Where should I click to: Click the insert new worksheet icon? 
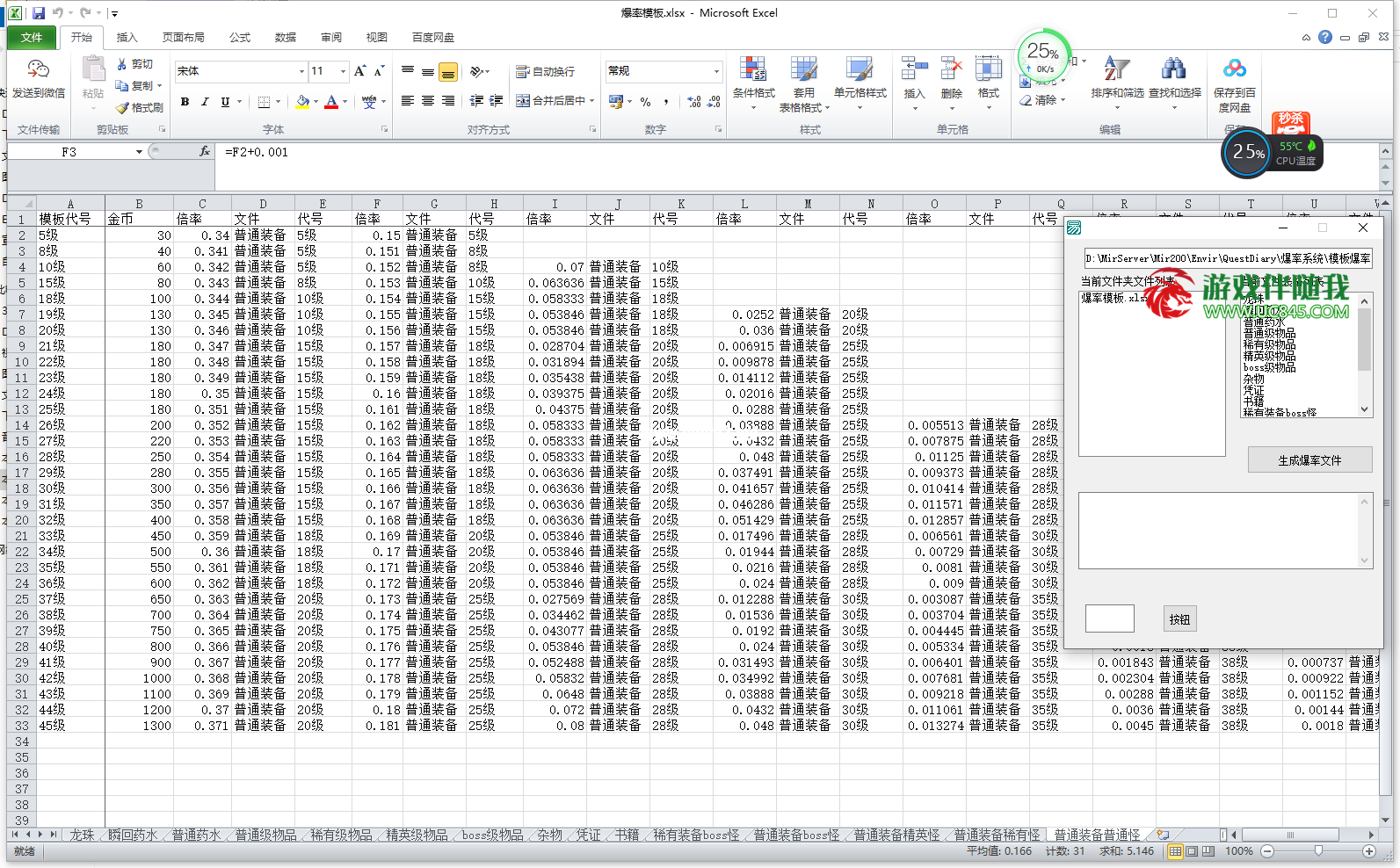[x=1164, y=835]
